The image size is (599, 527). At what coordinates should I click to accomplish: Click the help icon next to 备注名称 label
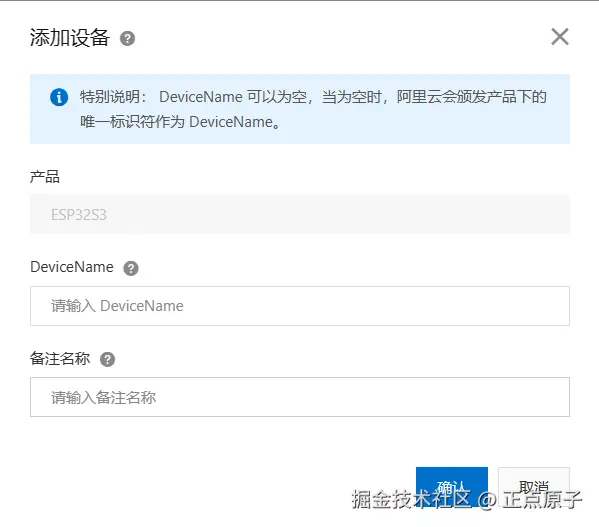pyautogui.click(x=107, y=359)
